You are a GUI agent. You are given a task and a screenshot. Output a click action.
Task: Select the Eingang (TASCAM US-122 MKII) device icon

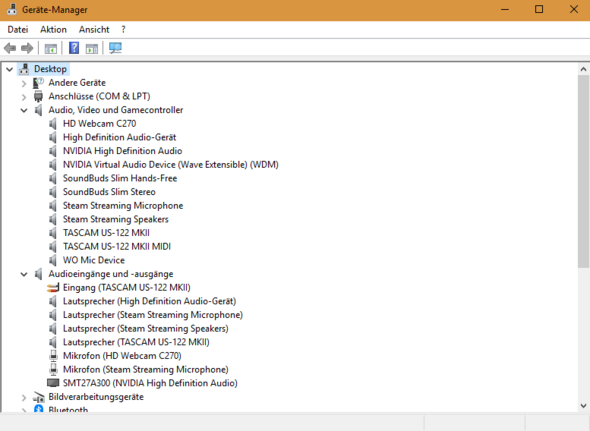tap(53, 288)
